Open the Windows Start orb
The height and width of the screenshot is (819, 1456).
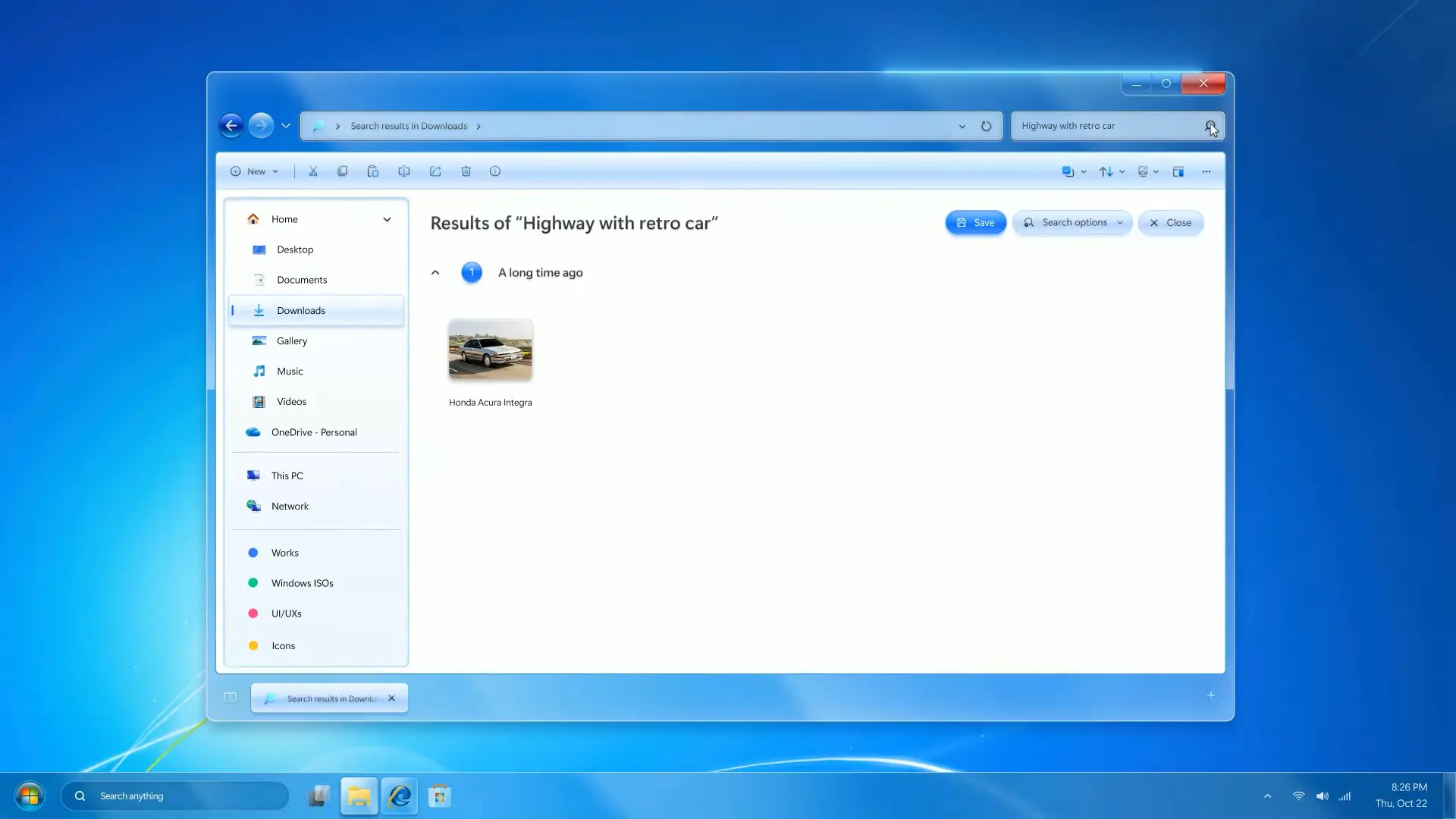[x=30, y=796]
